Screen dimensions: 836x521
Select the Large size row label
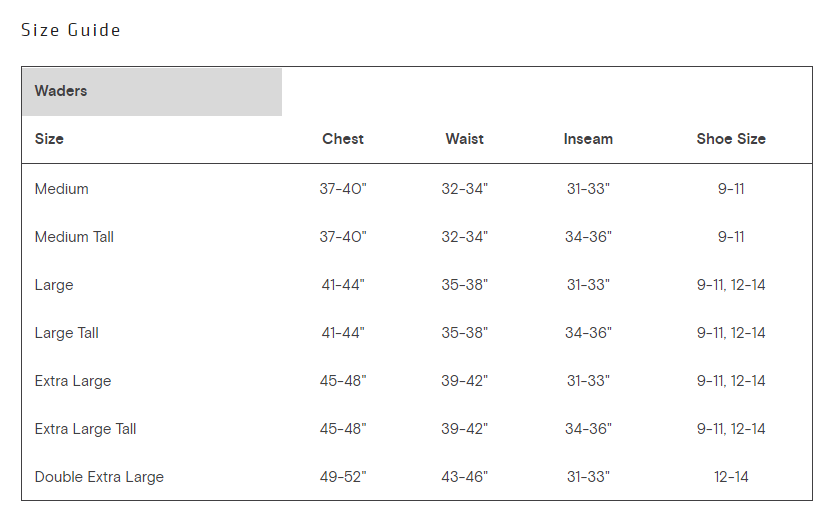[x=54, y=285]
